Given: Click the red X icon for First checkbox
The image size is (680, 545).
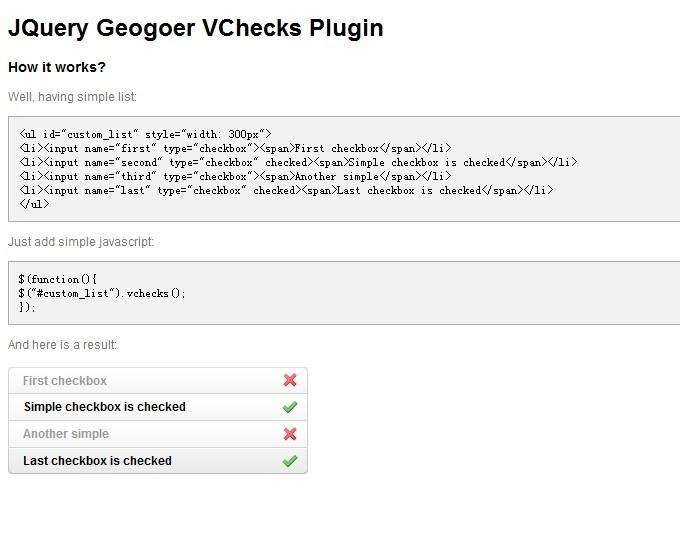Looking at the screenshot, I should 290,380.
